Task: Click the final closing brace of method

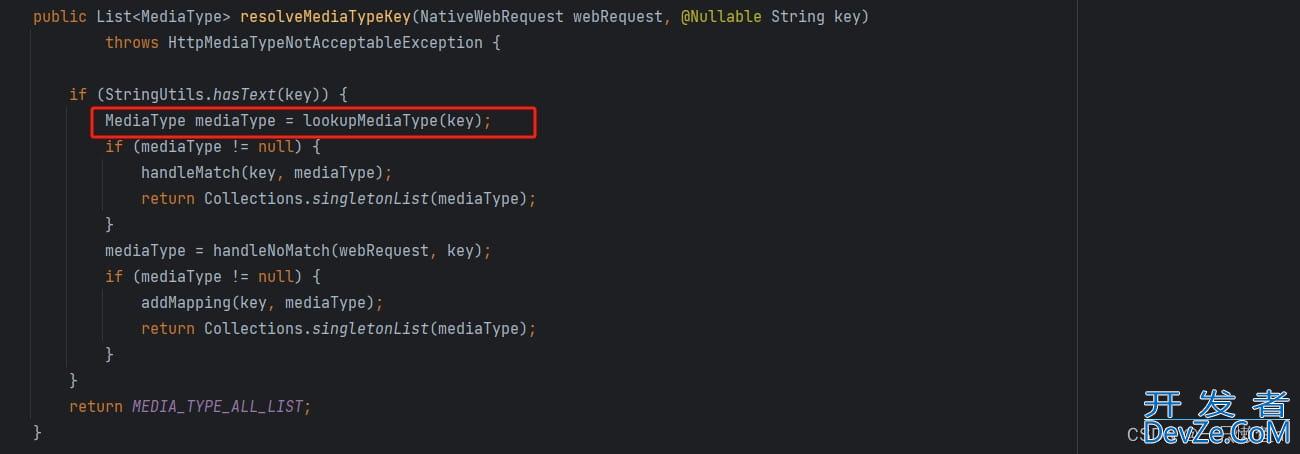Action: (37, 433)
